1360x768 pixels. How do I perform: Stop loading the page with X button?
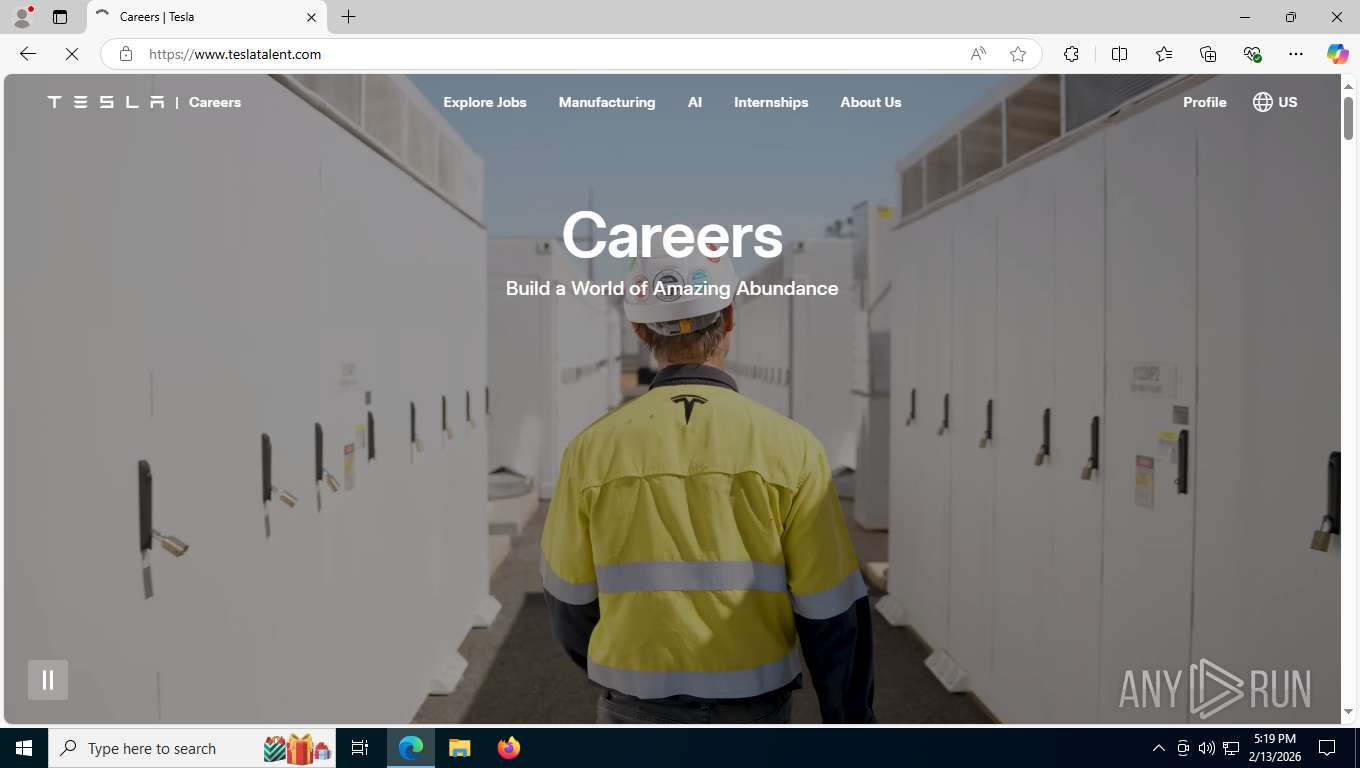click(72, 54)
